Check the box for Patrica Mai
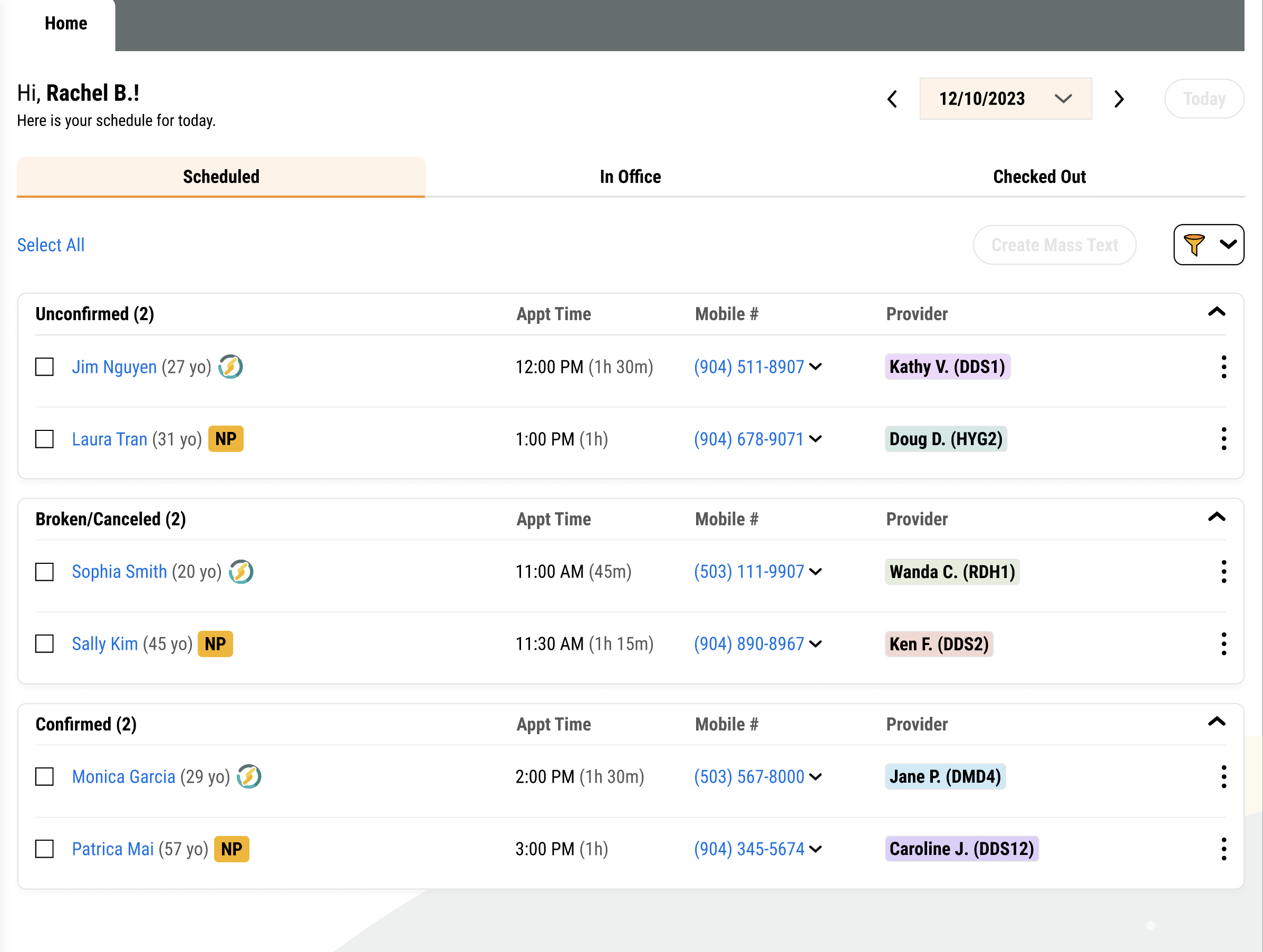The image size is (1263, 952). coord(44,849)
